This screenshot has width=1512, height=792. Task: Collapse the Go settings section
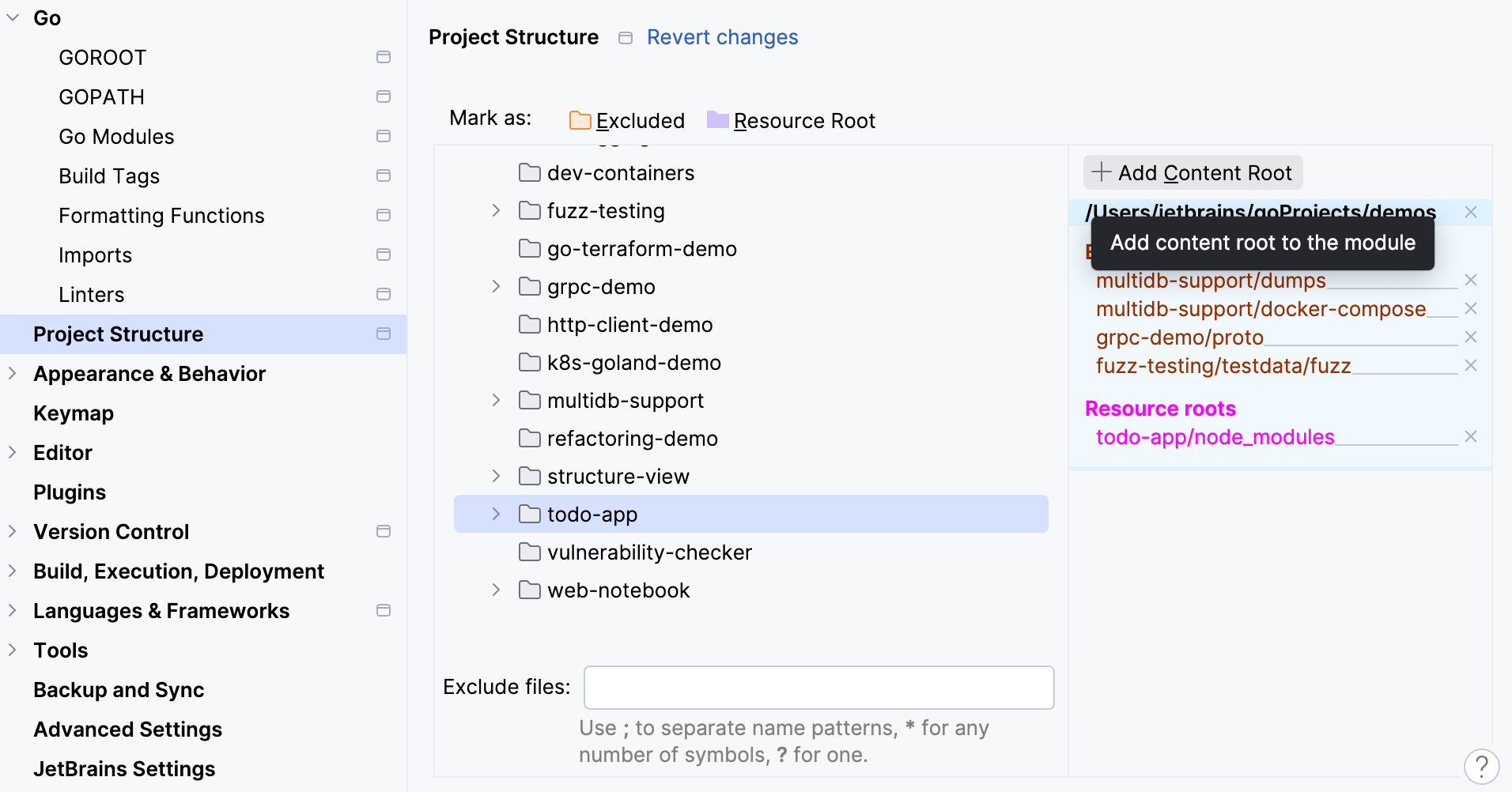click(x=13, y=17)
